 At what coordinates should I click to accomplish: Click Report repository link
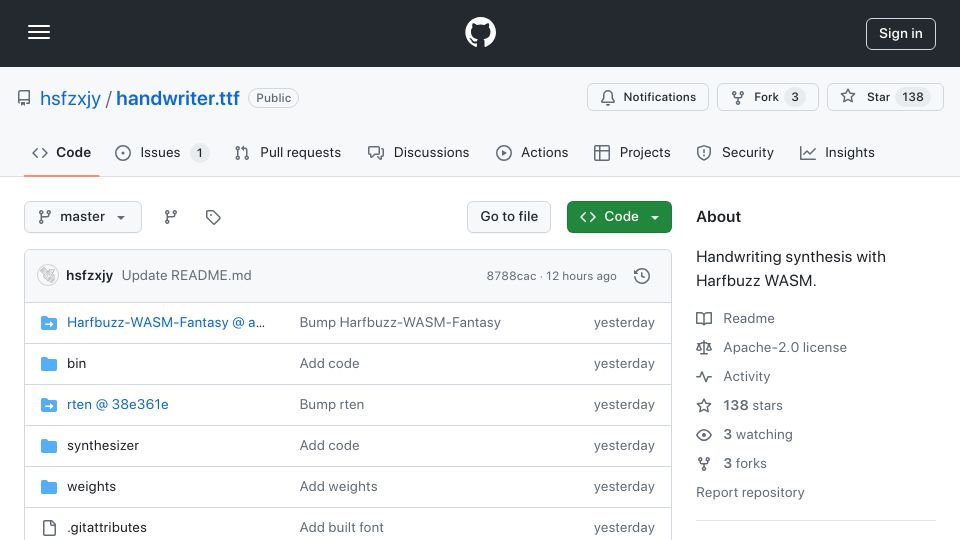tap(750, 492)
